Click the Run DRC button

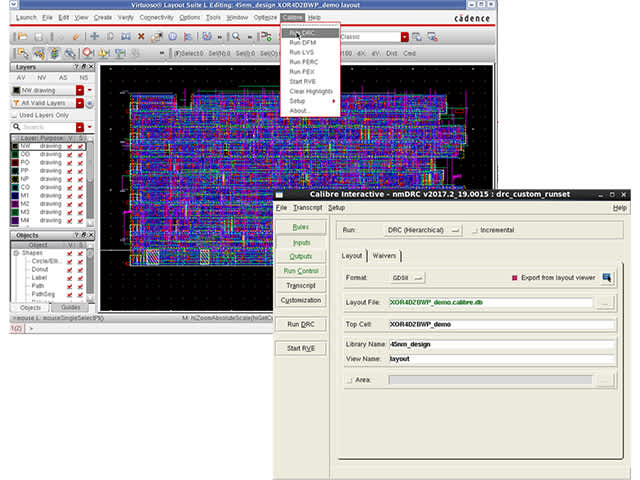tap(301, 324)
